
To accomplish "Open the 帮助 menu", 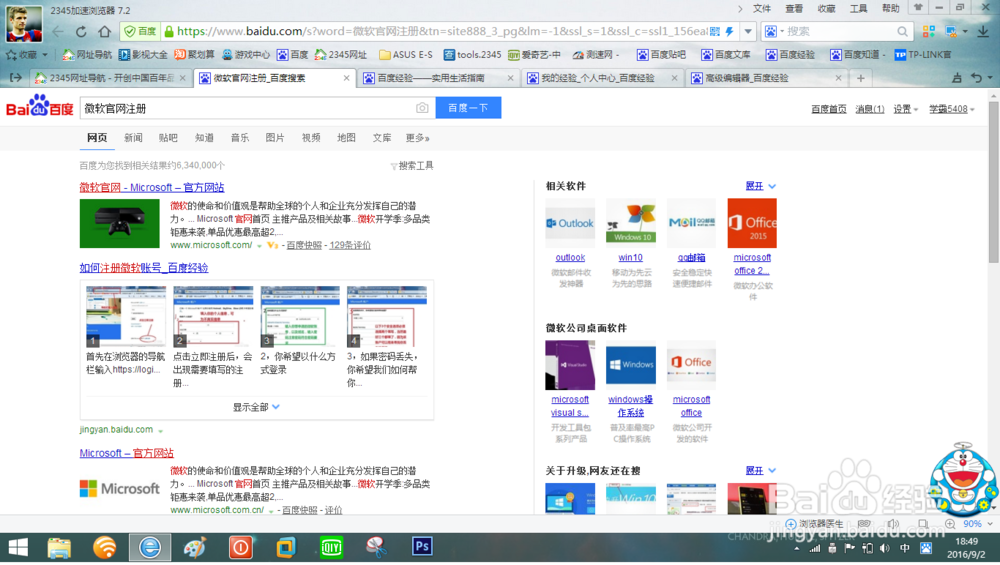I will click(x=890, y=8).
